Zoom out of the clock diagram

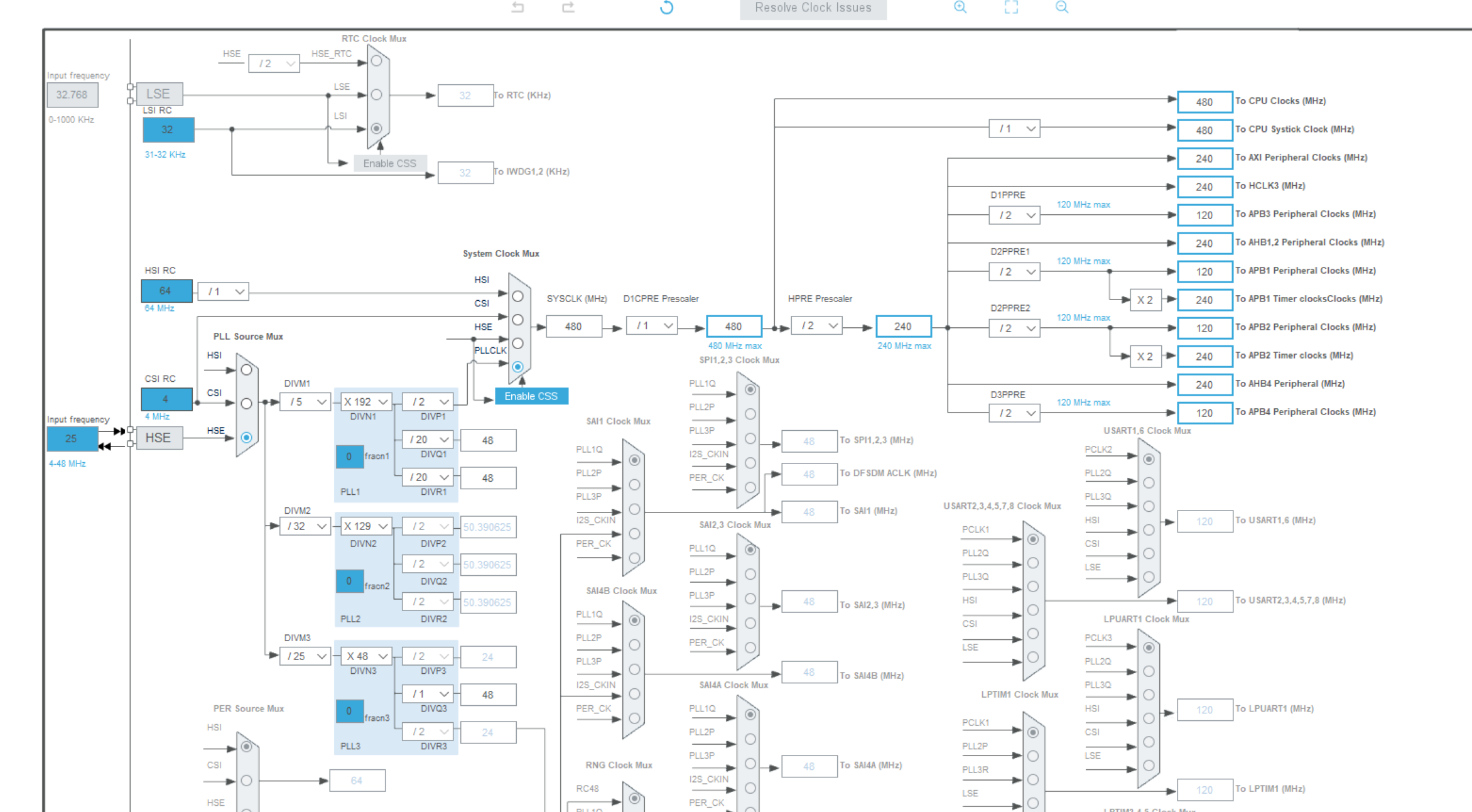point(1062,7)
